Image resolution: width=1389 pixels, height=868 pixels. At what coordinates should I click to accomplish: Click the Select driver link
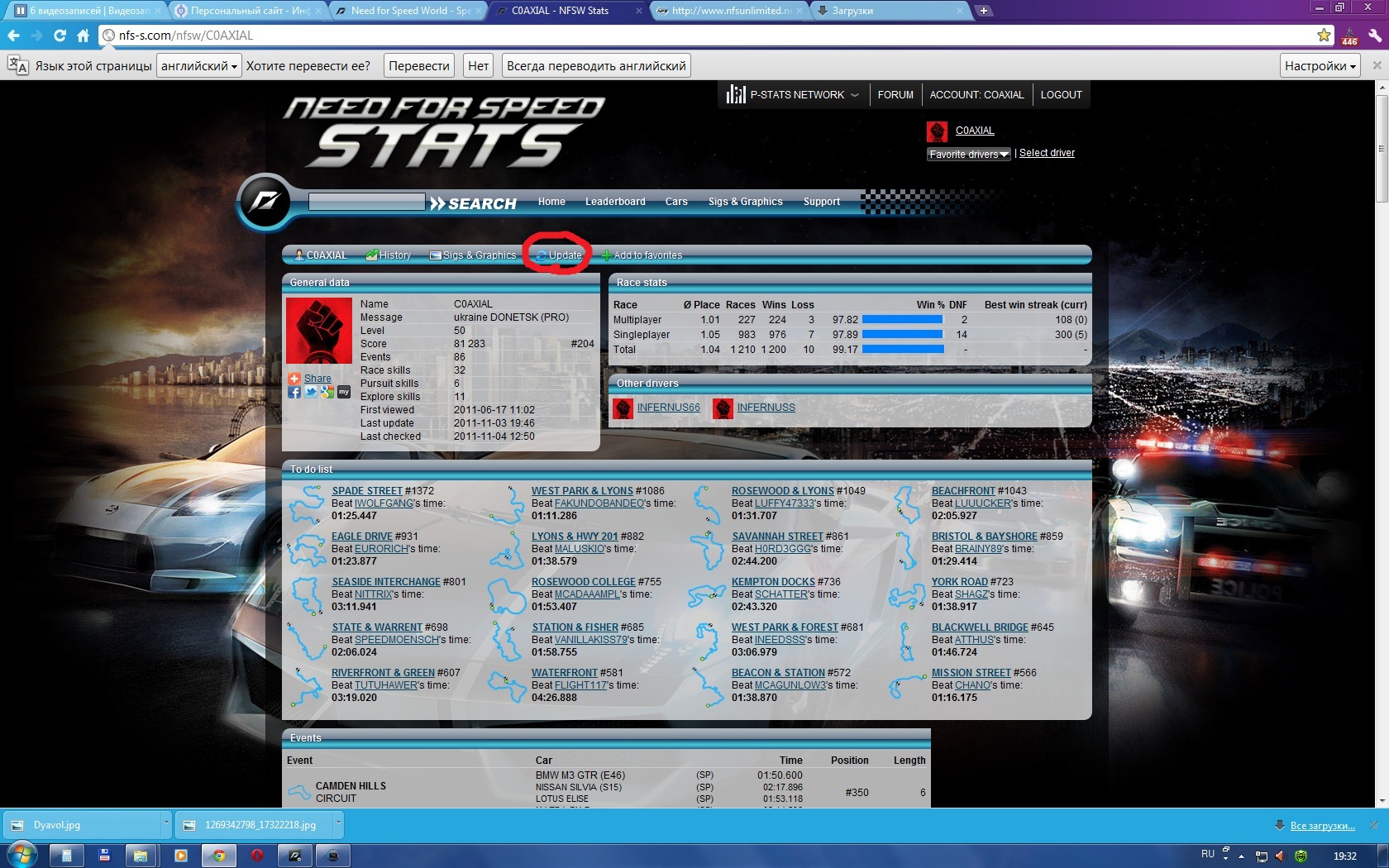coord(1047,153)
